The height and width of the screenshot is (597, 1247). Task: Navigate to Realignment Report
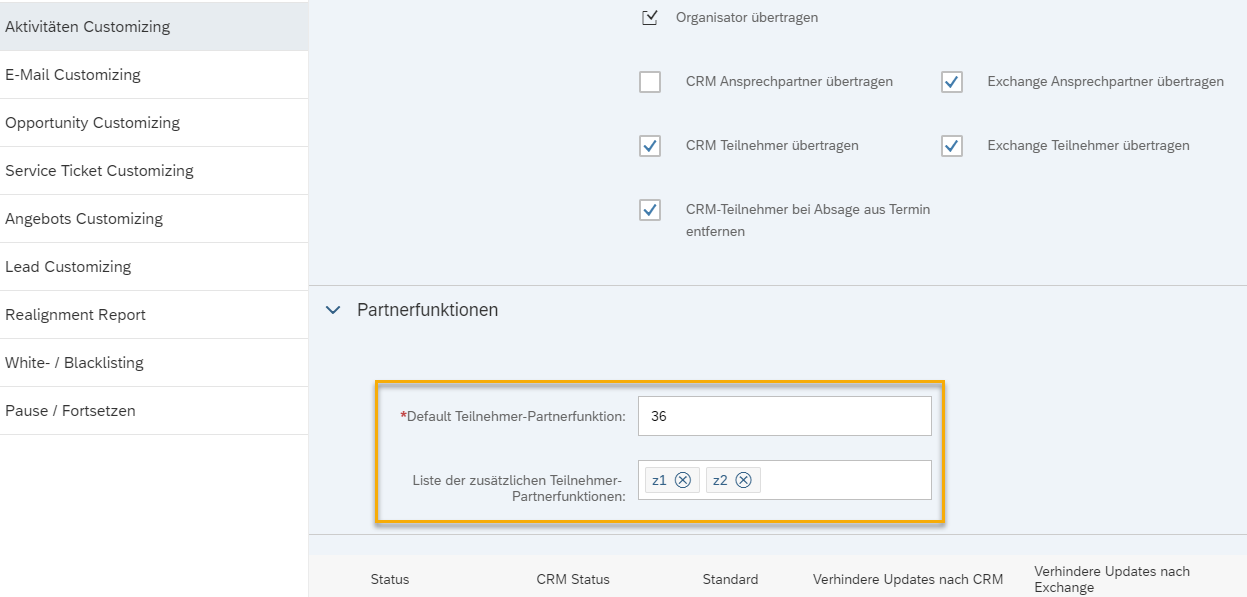pyautogui.click(x=76, y=315)
